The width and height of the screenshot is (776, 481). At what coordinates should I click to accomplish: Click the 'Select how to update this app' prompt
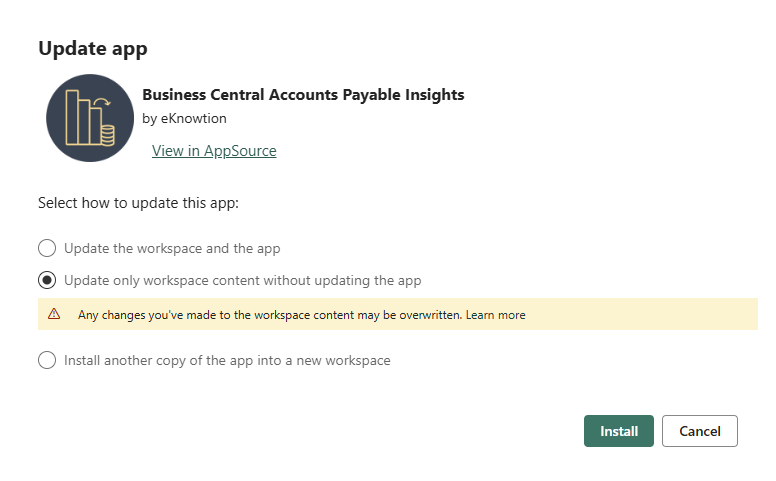point(139,203)
